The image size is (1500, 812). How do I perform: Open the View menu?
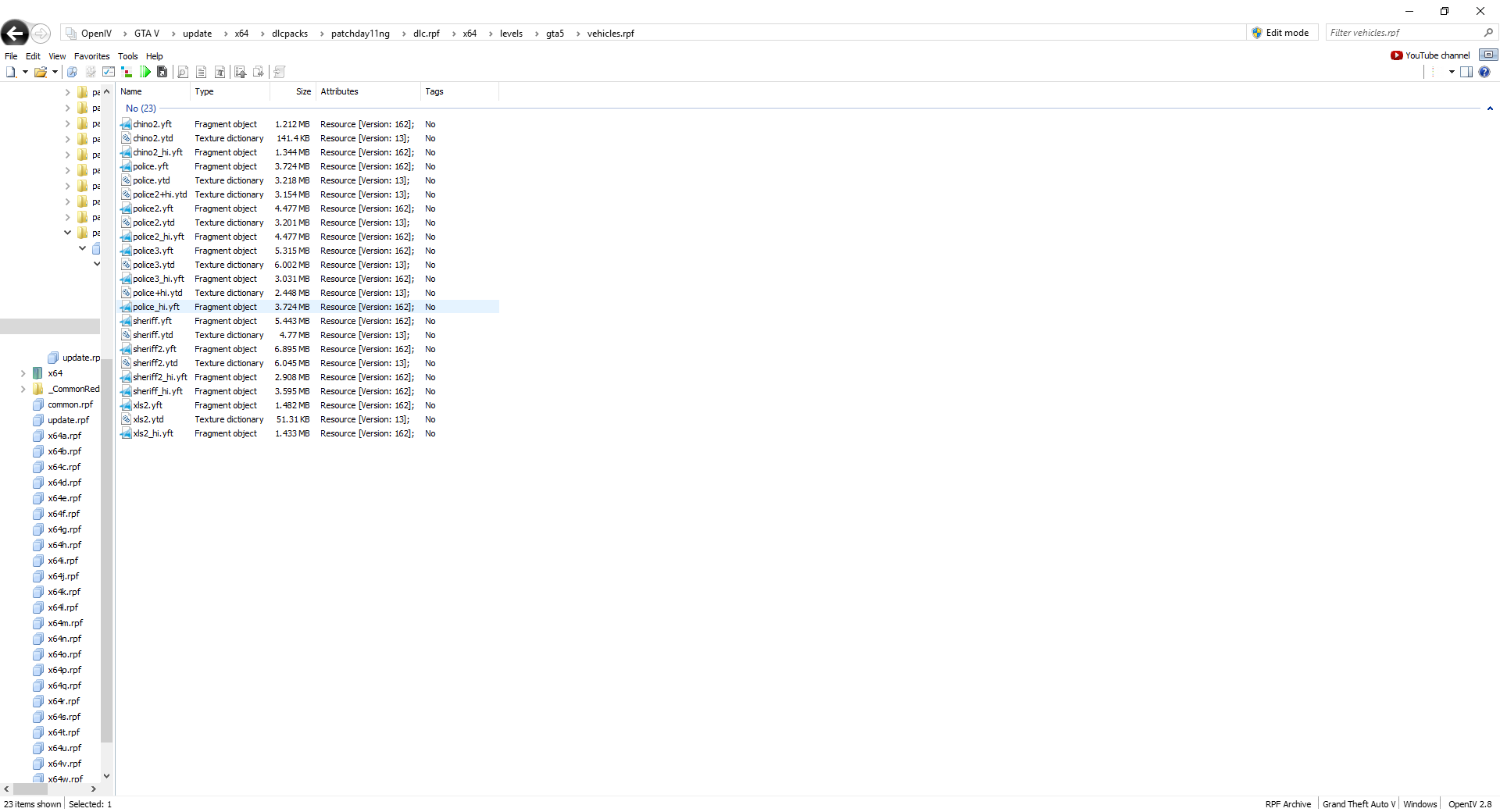[x=57, y=56]
